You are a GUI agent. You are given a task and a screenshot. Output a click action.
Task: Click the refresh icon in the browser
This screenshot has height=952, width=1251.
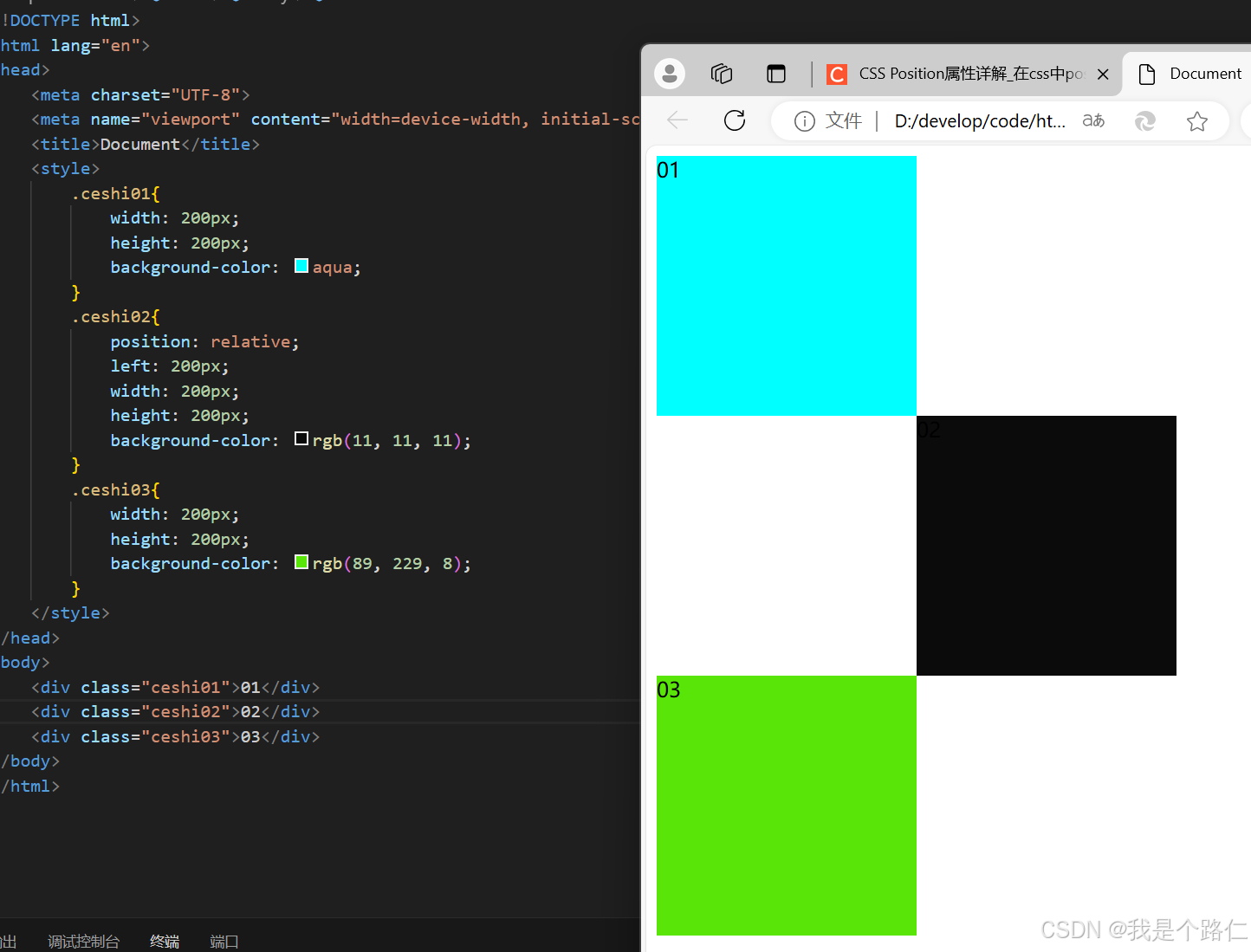(734, 120)
